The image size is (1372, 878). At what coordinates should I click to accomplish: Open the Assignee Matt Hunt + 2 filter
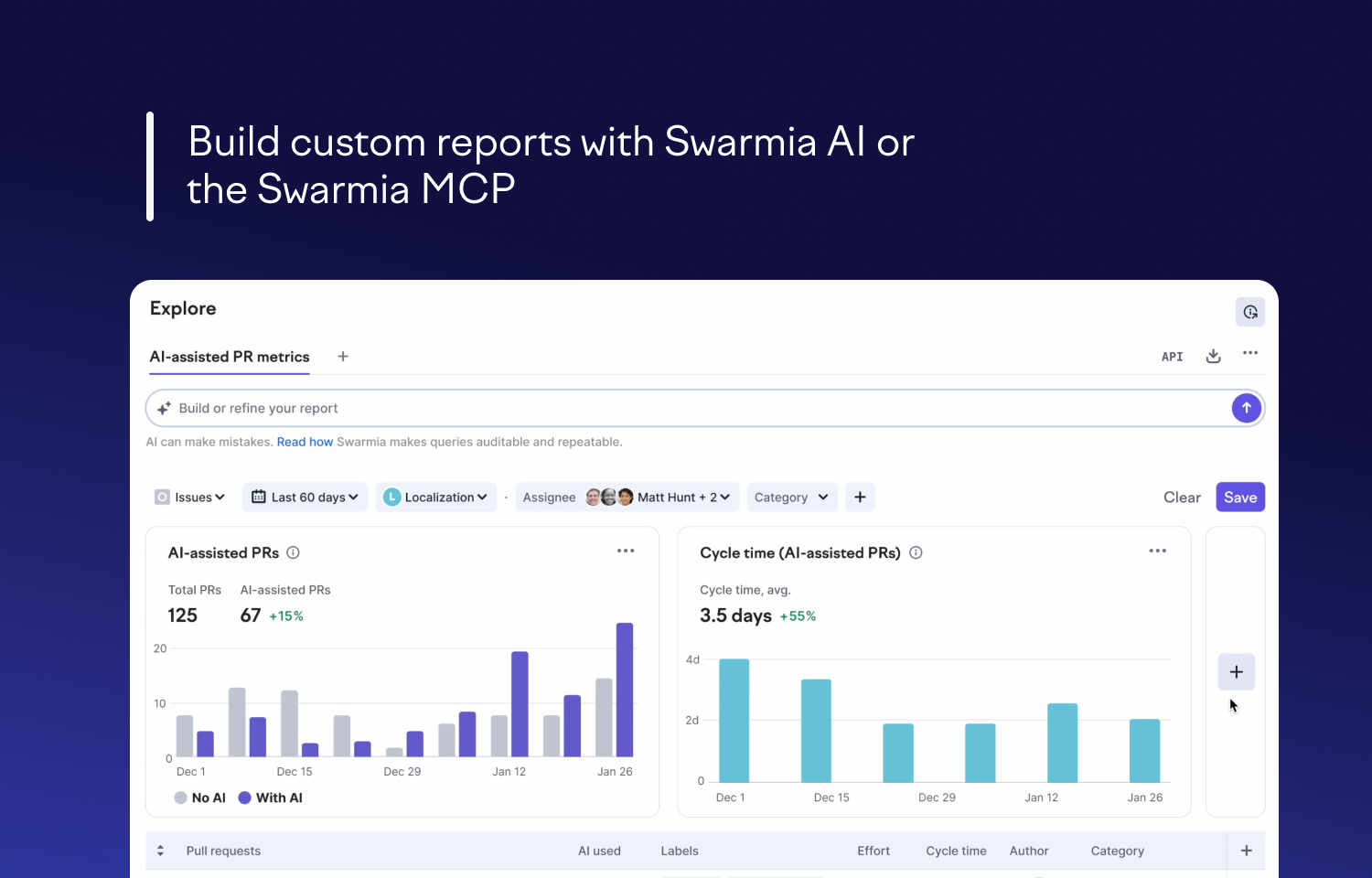pos(627,498)
